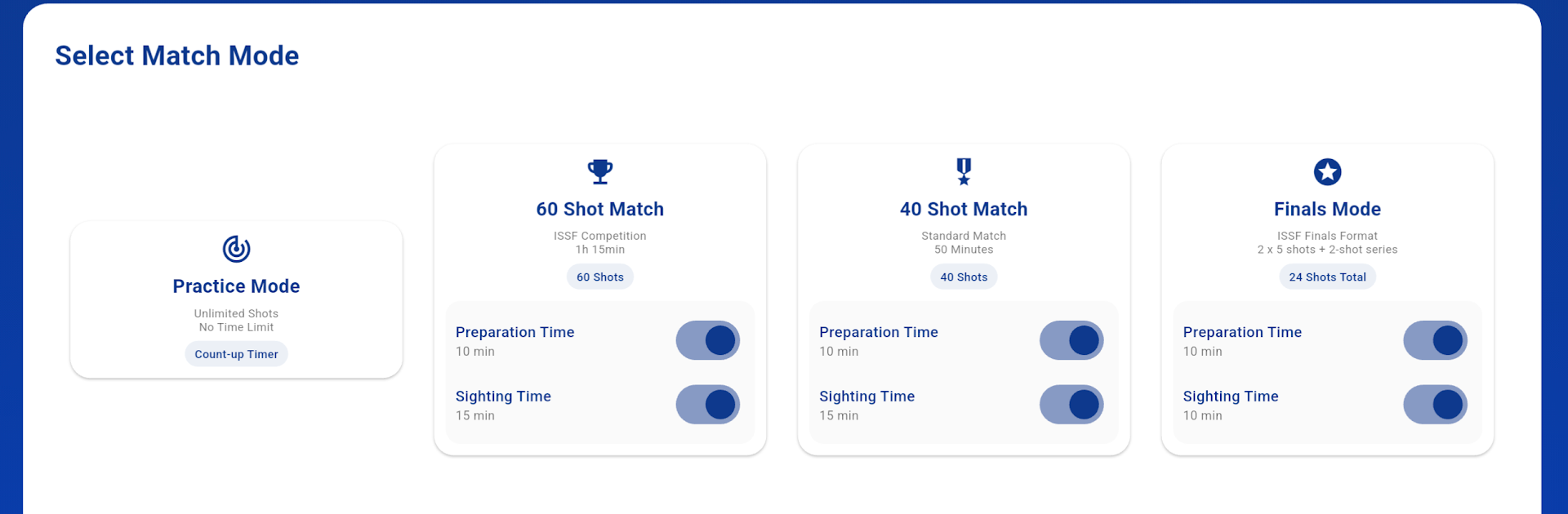Click the ISSF Finals Format description
Screen dimensions: 1568x514
[1327, 236]
